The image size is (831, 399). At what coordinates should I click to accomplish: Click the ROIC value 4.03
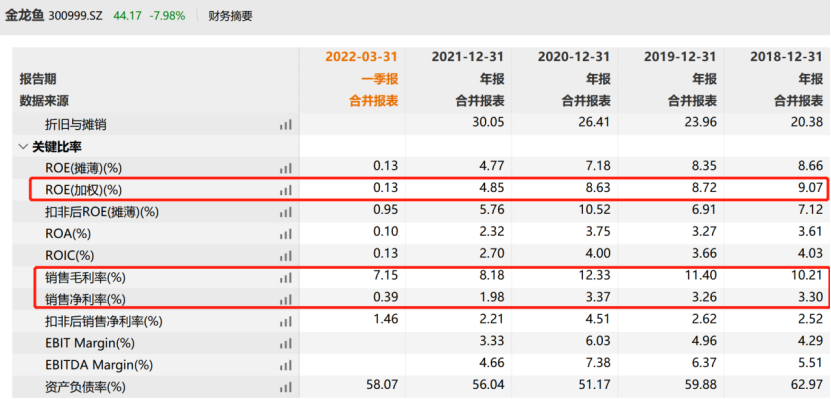click(810, 254)
